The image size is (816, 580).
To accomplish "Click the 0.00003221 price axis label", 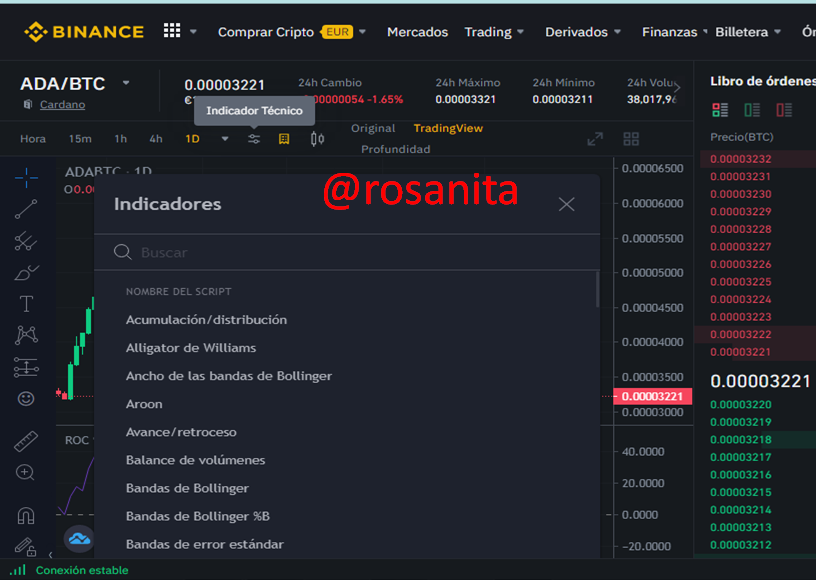I will click(x=653, y=396).
